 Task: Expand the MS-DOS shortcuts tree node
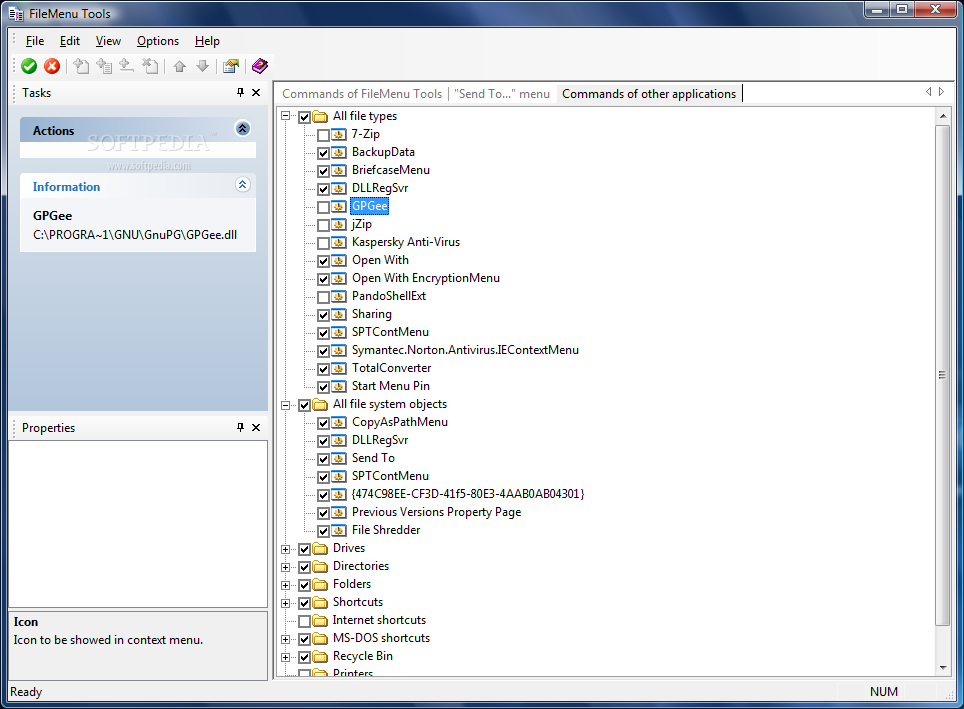285,639
